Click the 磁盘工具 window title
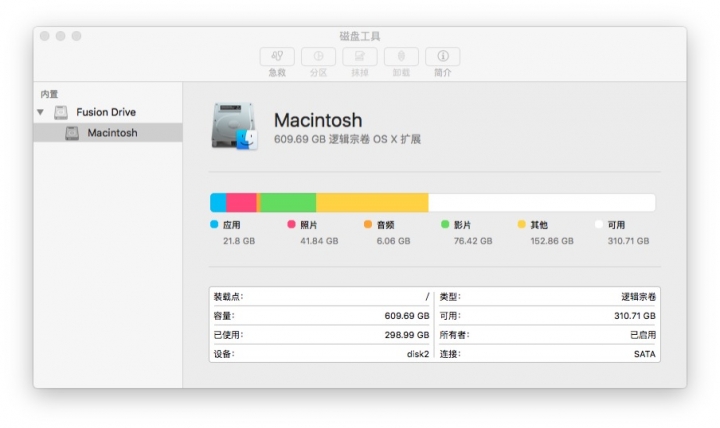 point(360,36)
